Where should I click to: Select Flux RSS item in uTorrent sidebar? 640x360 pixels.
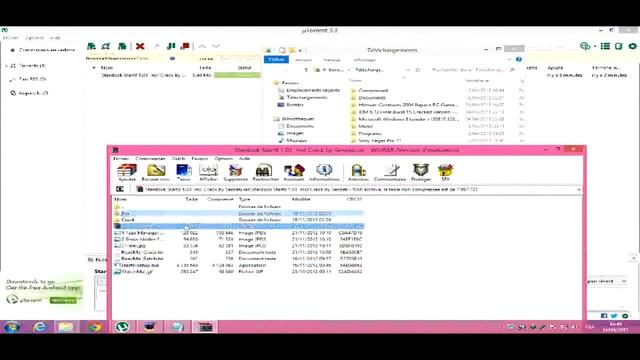(32, 79)
